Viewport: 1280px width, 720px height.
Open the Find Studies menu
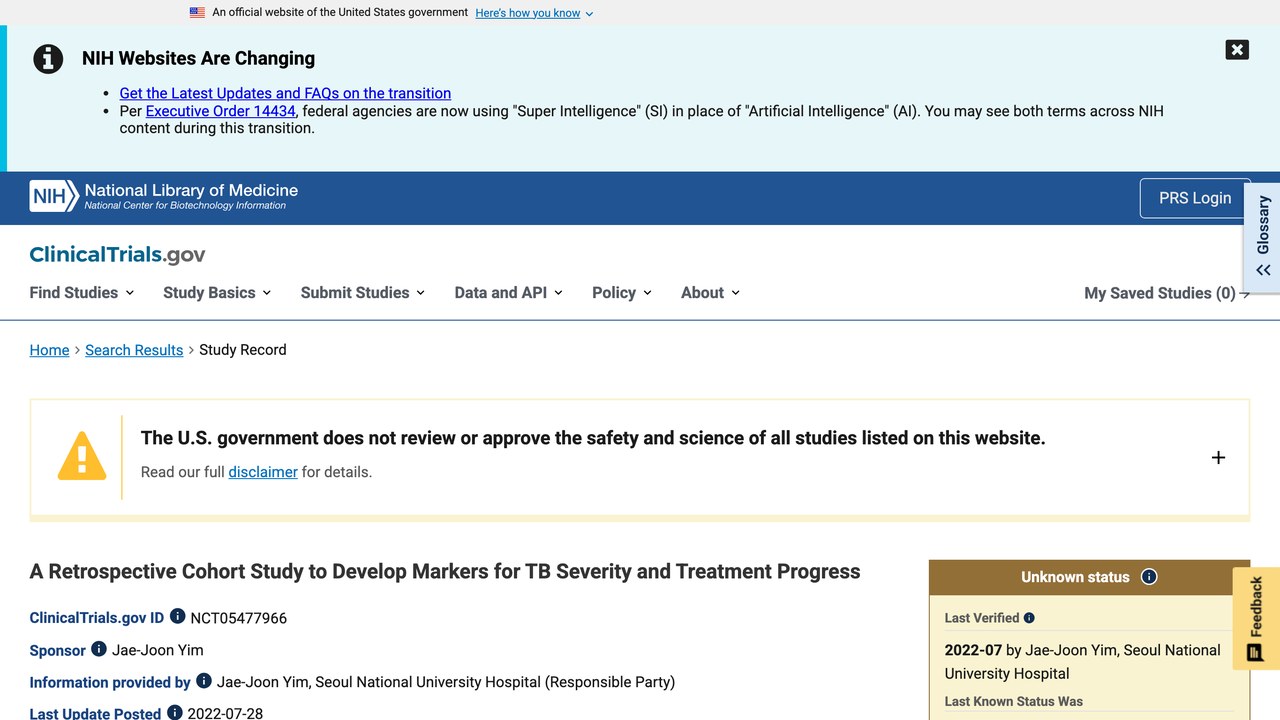82,293
